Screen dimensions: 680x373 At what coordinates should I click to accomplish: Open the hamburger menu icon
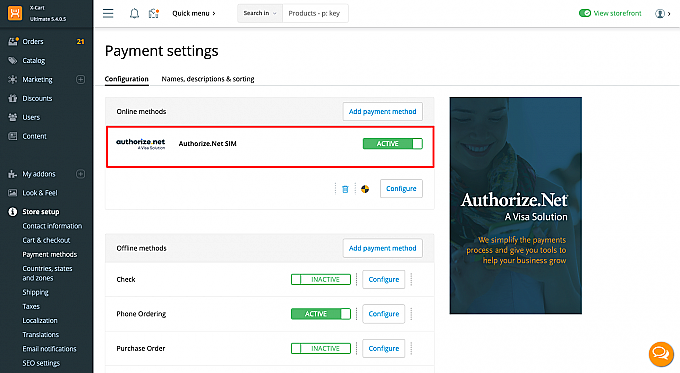click(x=108, y=13)
